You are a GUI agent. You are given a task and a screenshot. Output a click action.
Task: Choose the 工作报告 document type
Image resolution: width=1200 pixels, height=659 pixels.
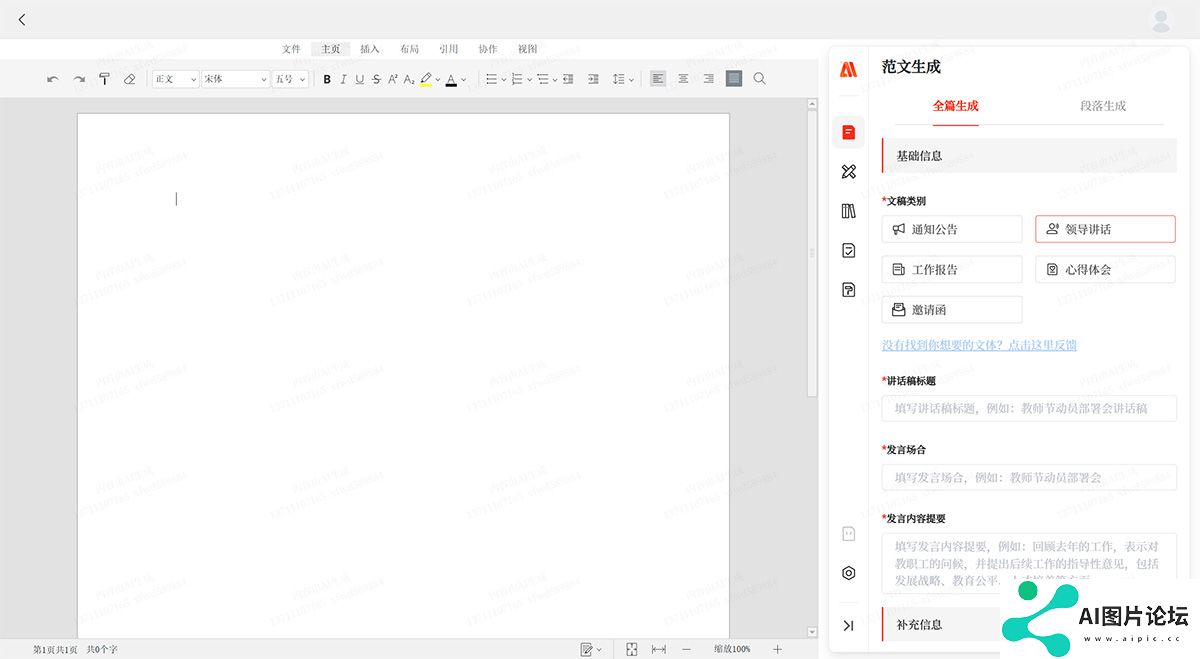[952, 269]
